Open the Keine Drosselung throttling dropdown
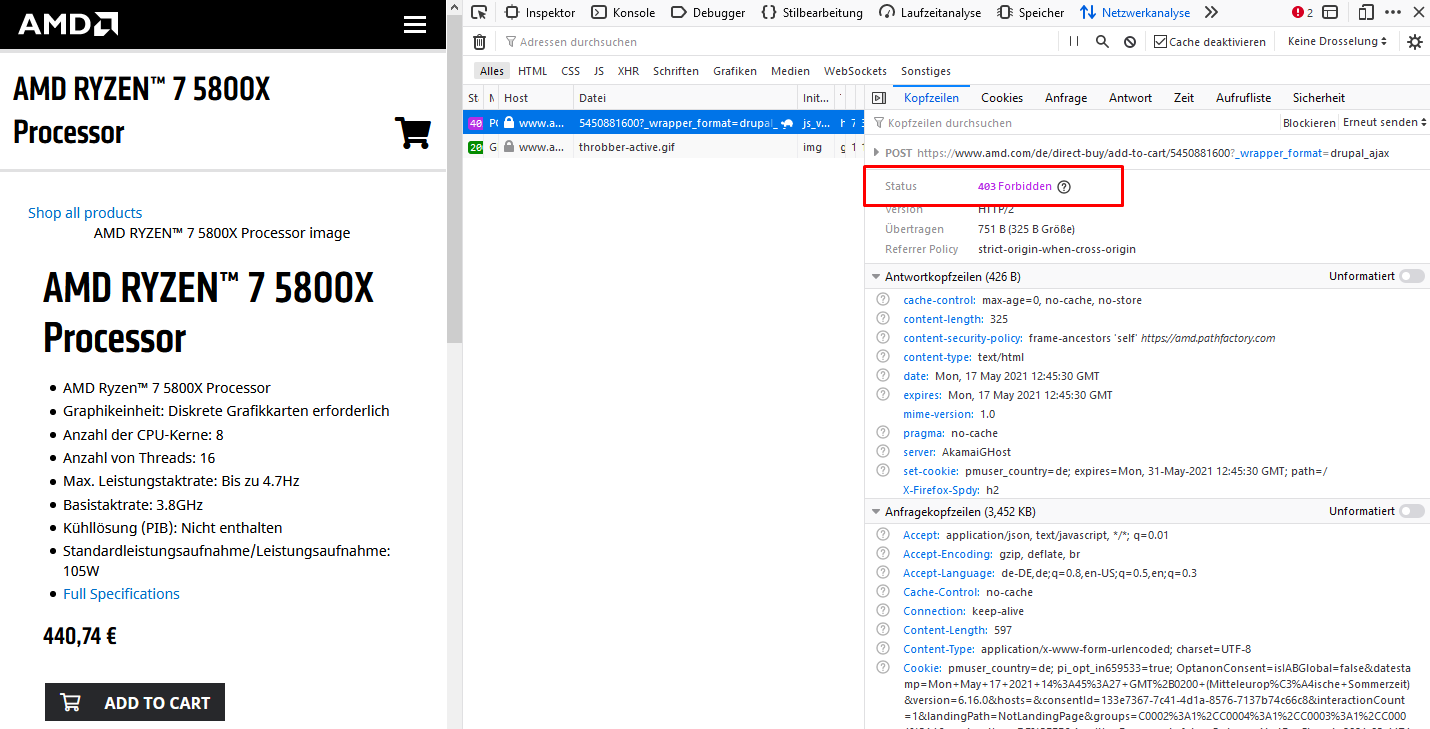This screenshot has width=1430, height=729. pyautogui.click(x=1338, y=42)
